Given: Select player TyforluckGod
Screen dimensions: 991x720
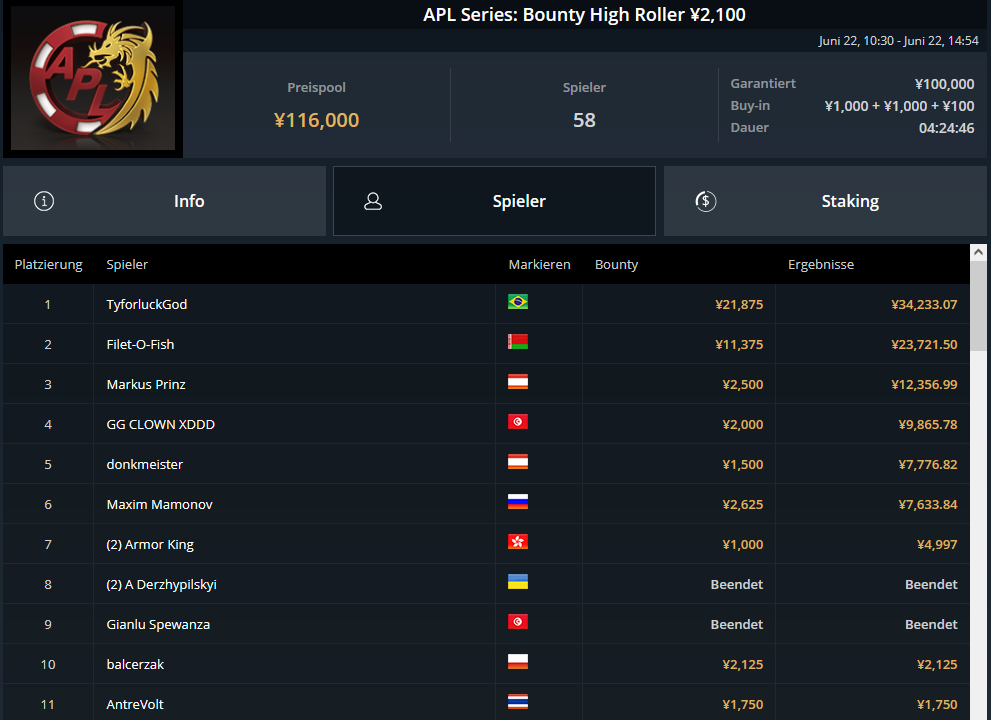Looking at the screenshot, I should coord(147,304).
